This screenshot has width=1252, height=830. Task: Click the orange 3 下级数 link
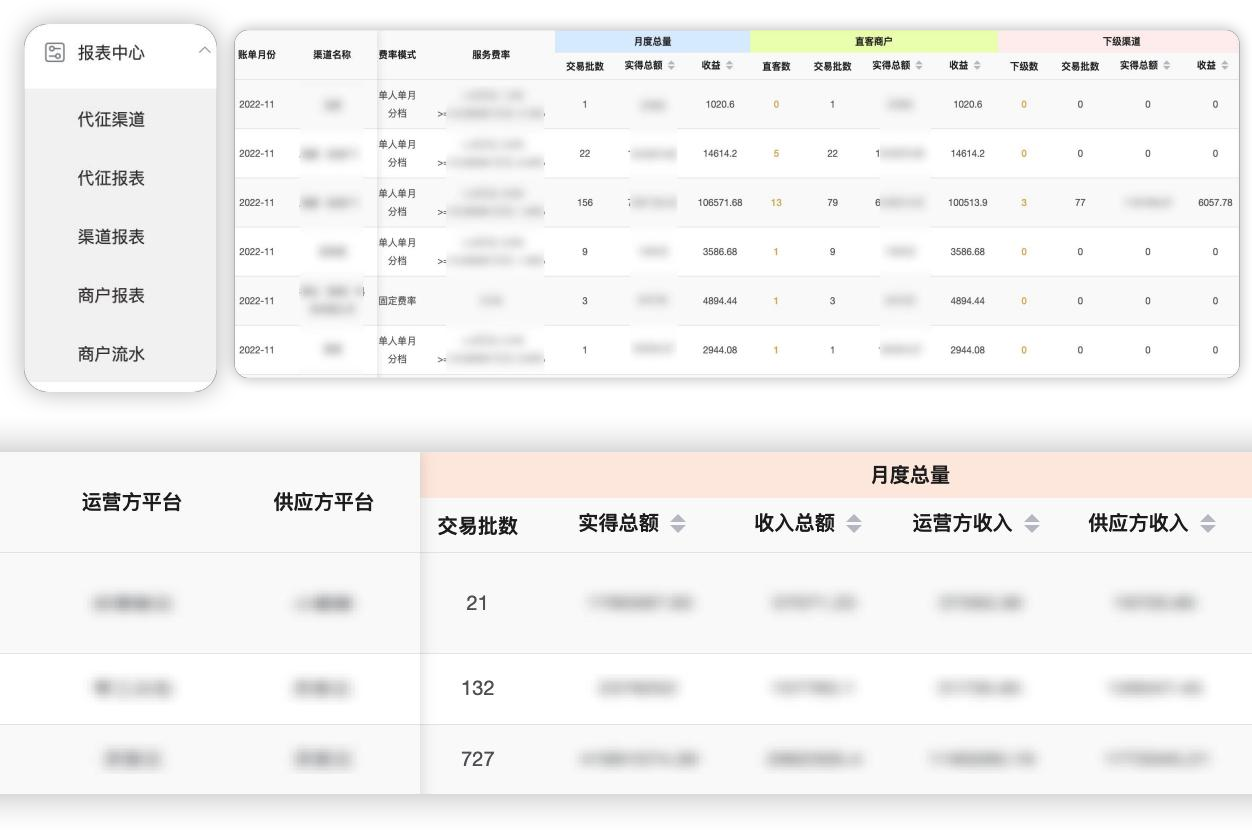click(x=1023, y=203)
